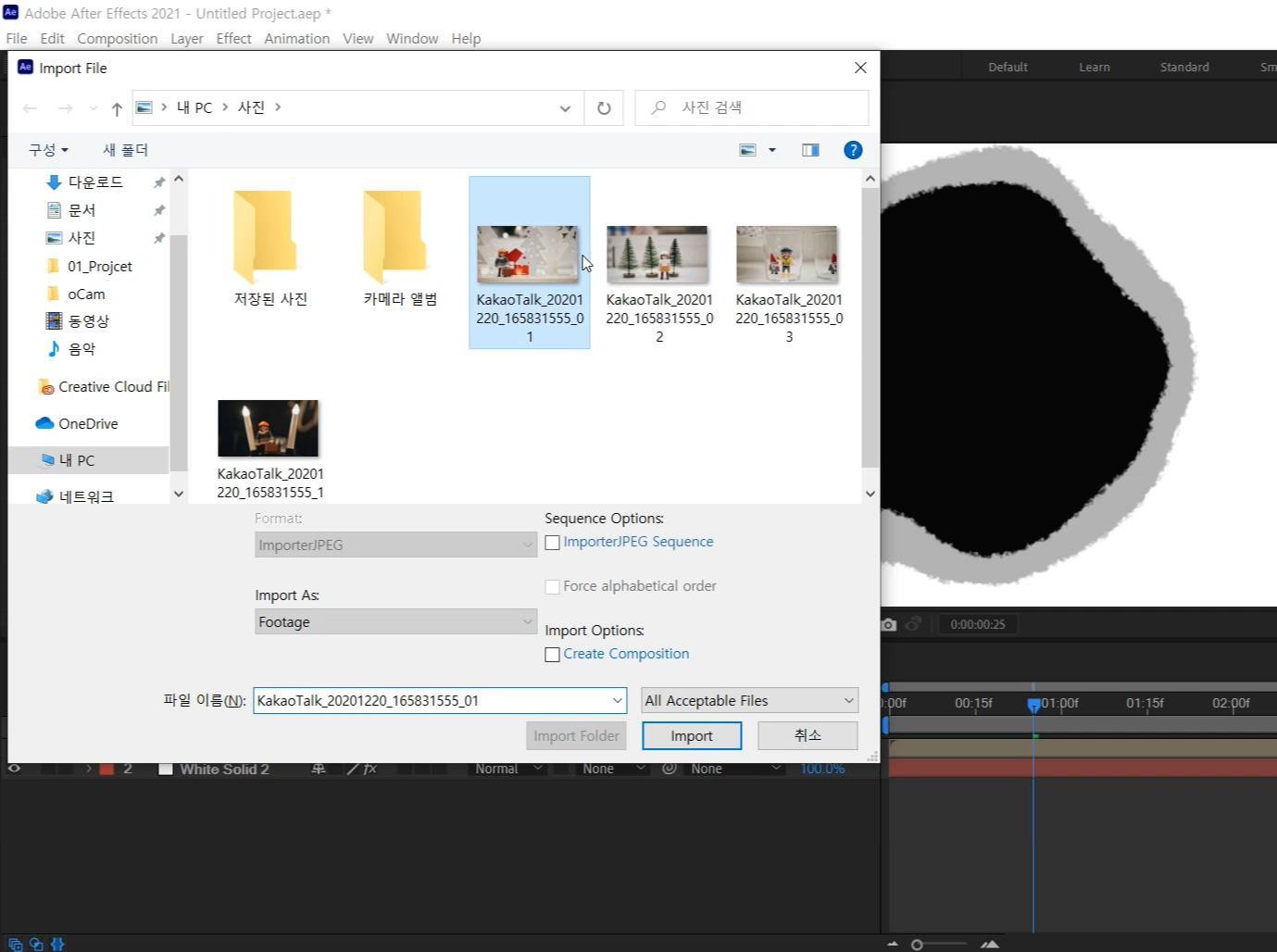Image resolution: width=1277 pixels, height=952 pixels.
Task: Click the 0:00:00:25 timecode display
Action: point(977,624)
